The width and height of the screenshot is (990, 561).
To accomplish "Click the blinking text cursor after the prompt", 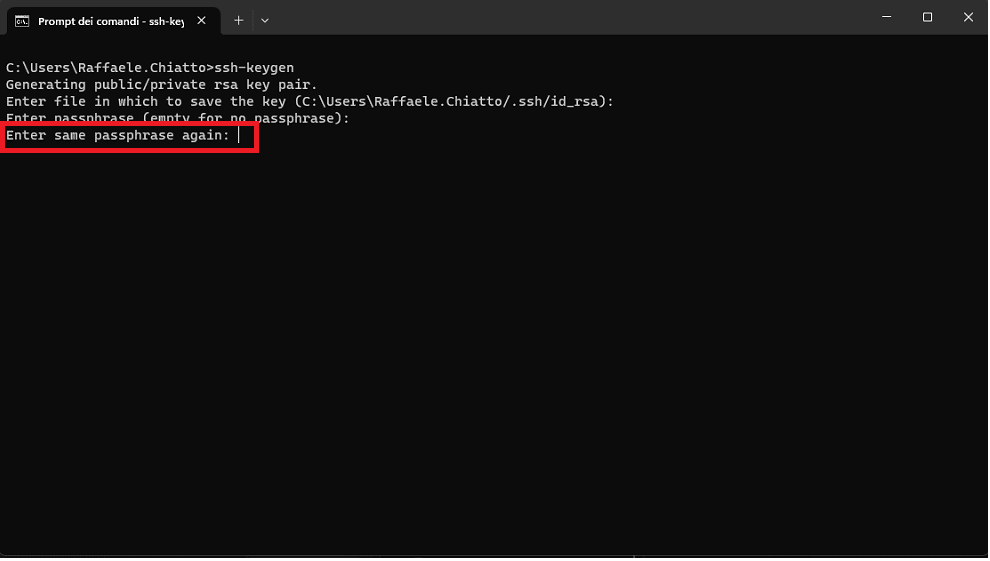I will coord(239,135).
